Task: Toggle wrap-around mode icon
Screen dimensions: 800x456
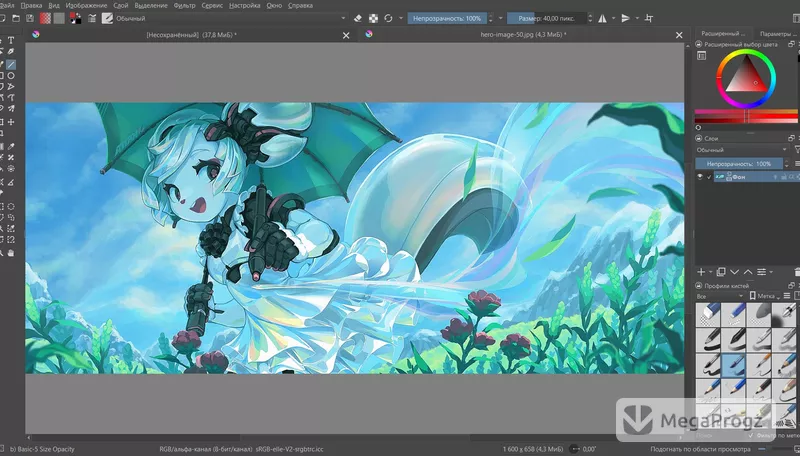Action: (x=649, y=18)
